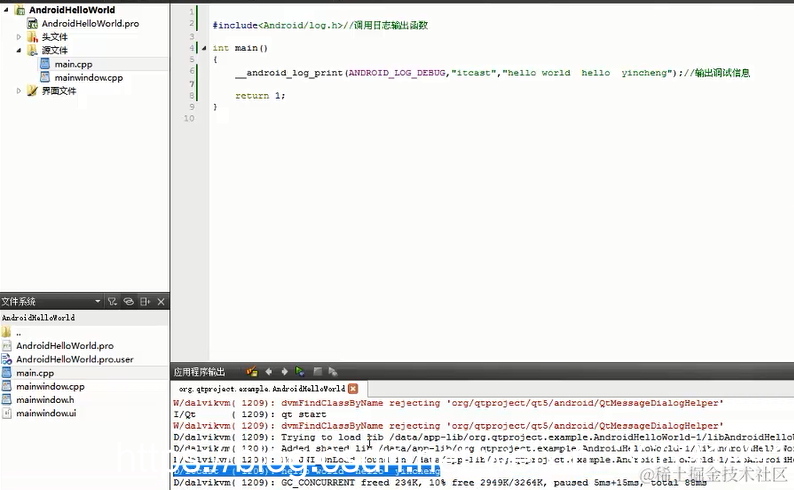Click the GC_CONCURRENT freed 234K log line
Screen dimensions: 794x490
click(x=440, y=483)
